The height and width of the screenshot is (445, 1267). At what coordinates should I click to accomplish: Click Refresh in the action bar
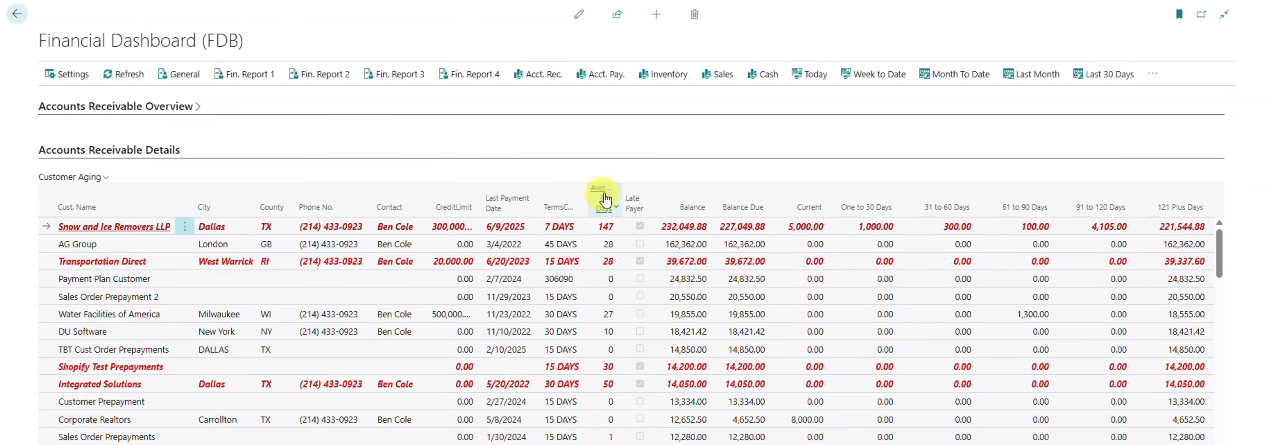click(x=123, y=74)
